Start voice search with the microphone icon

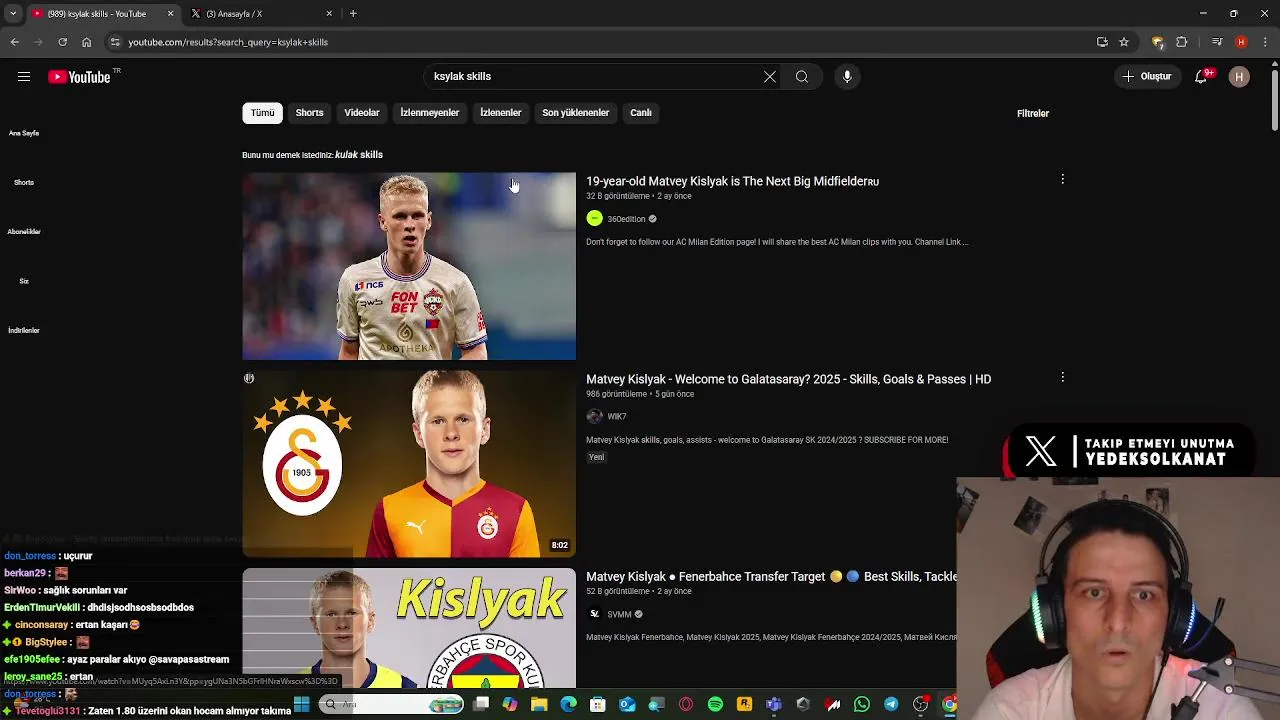click(847, 77)
